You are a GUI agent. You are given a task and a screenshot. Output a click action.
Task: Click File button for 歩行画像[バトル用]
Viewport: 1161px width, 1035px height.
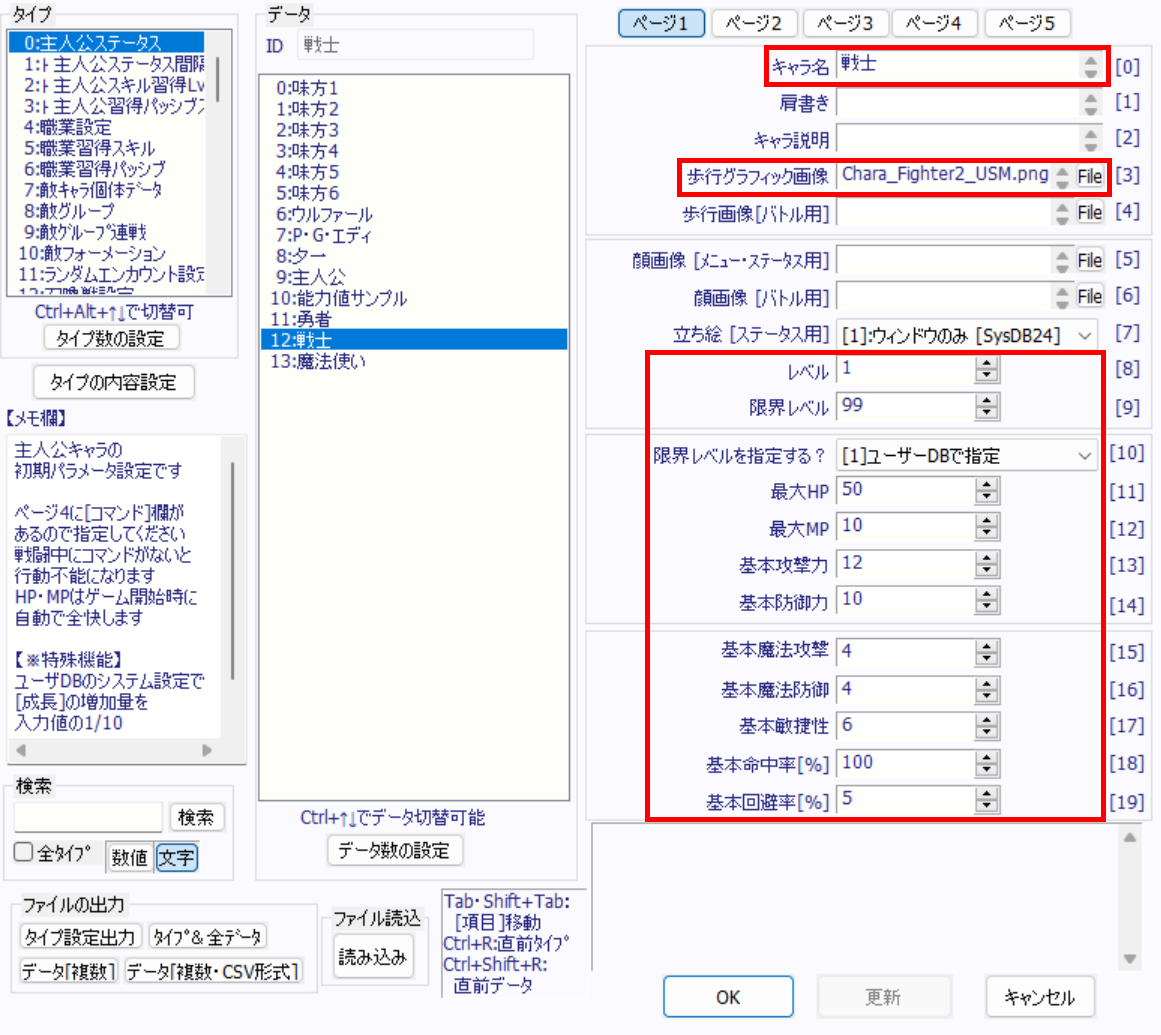point(1089,213)
